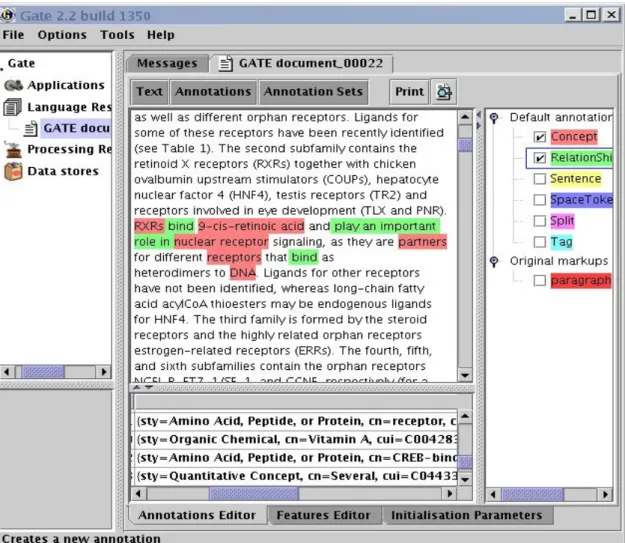Open the Tools menu
This screenshot has height=543, width=625.
[117, 35]
